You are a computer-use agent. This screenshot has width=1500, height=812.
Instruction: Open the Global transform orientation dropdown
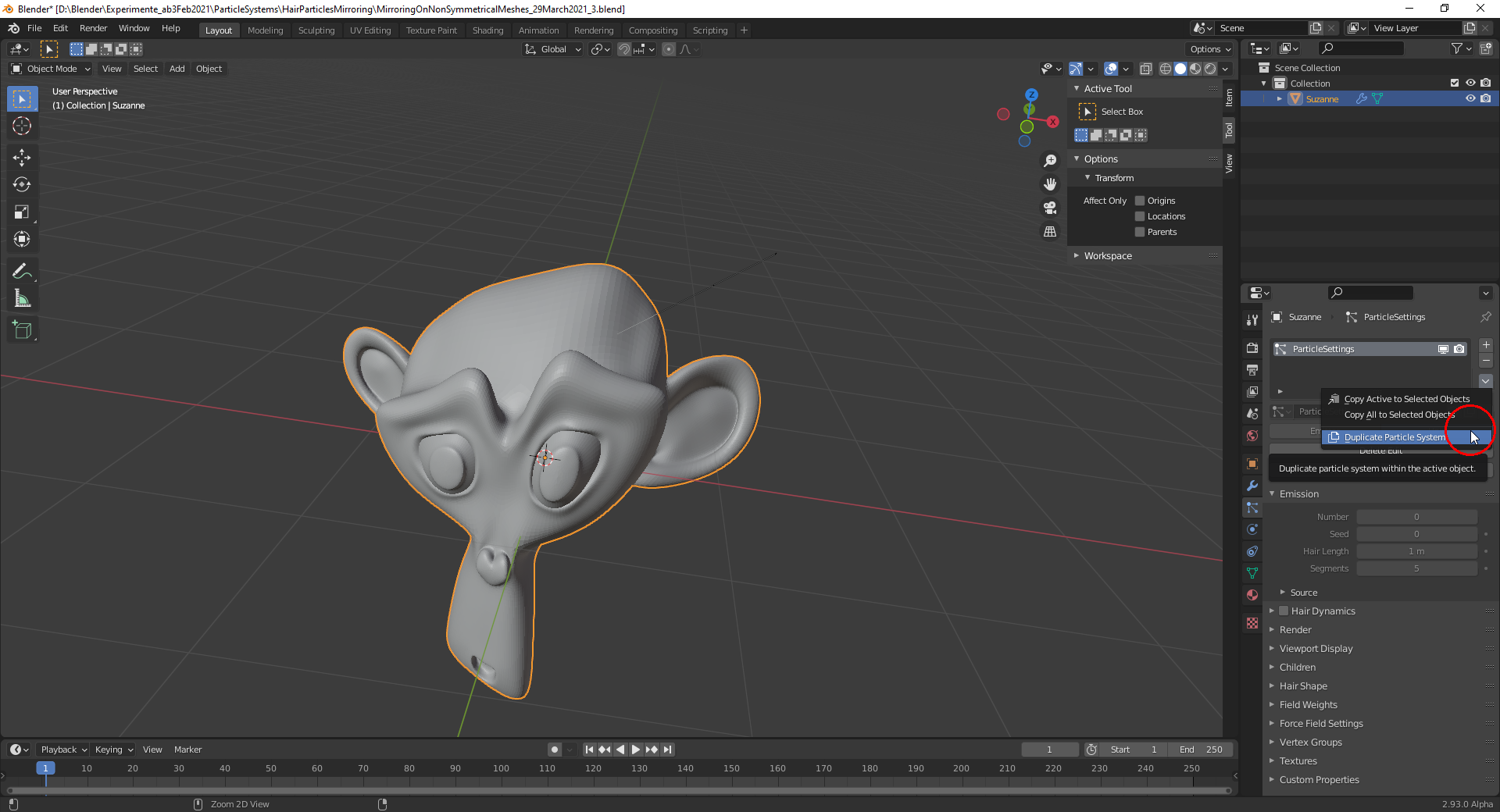(553, 49)
